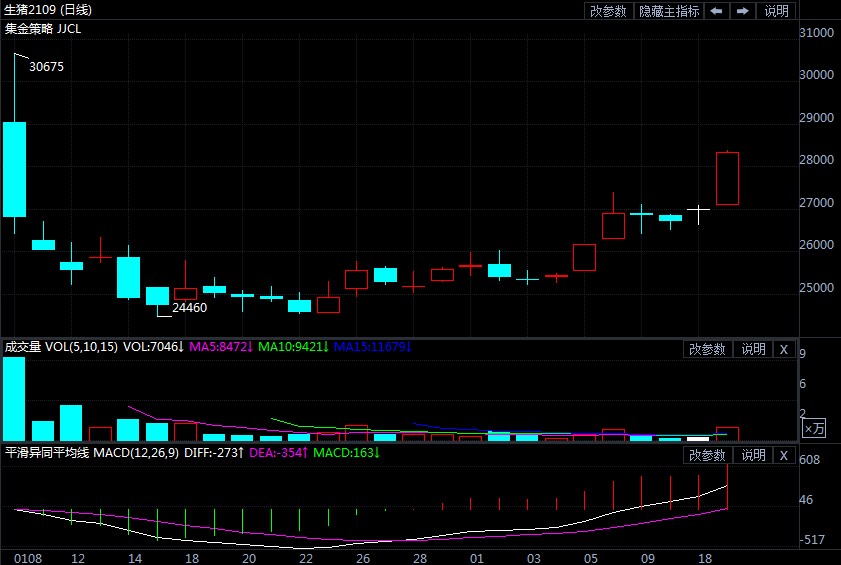Screen dimensions: 841x565
Task: Click the -517 MACD axis label
Action: 812,540
